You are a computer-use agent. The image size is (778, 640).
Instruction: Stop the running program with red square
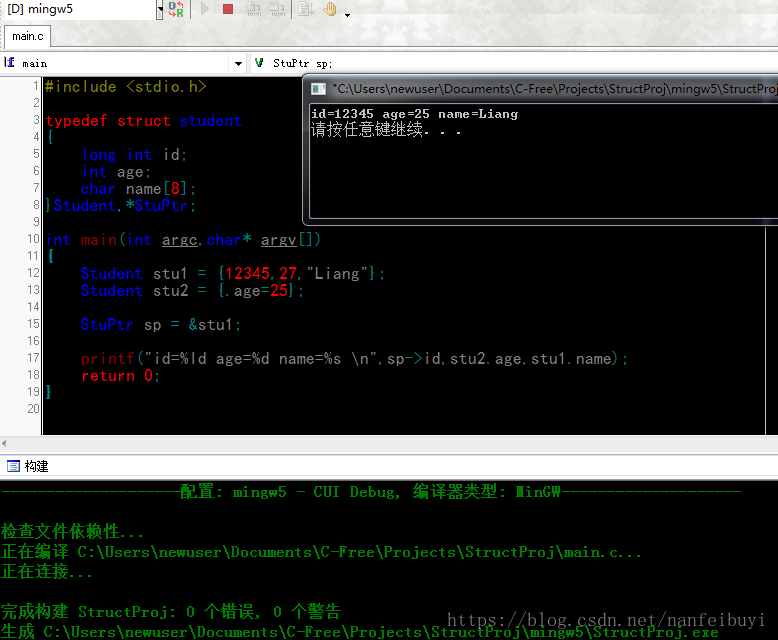(x=228, y=9)
